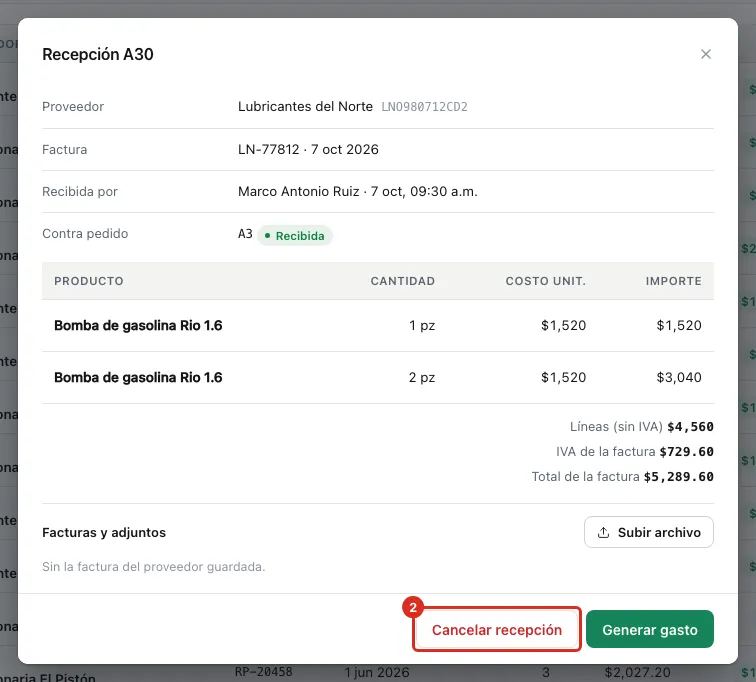756x682 pixels.
Task: Click the IMPORTE column header
Action: (x=674, y=281)
